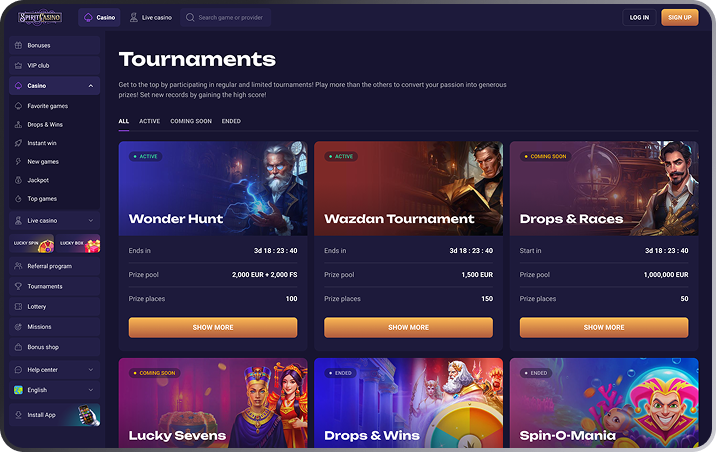Switch to the Coming Soon tab

pyautogui.click(x=191, y=121)
